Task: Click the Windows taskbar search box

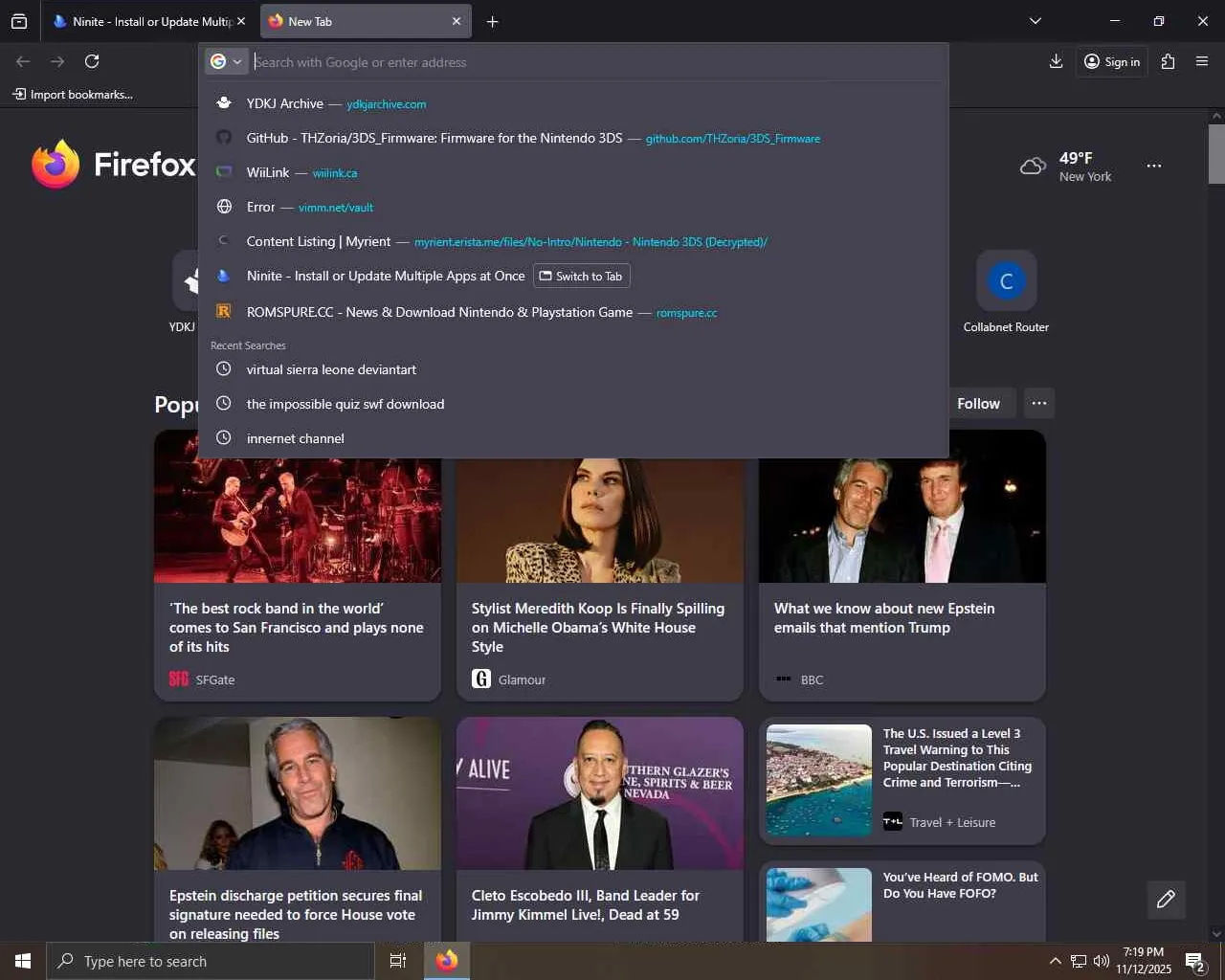Action: 211,961
